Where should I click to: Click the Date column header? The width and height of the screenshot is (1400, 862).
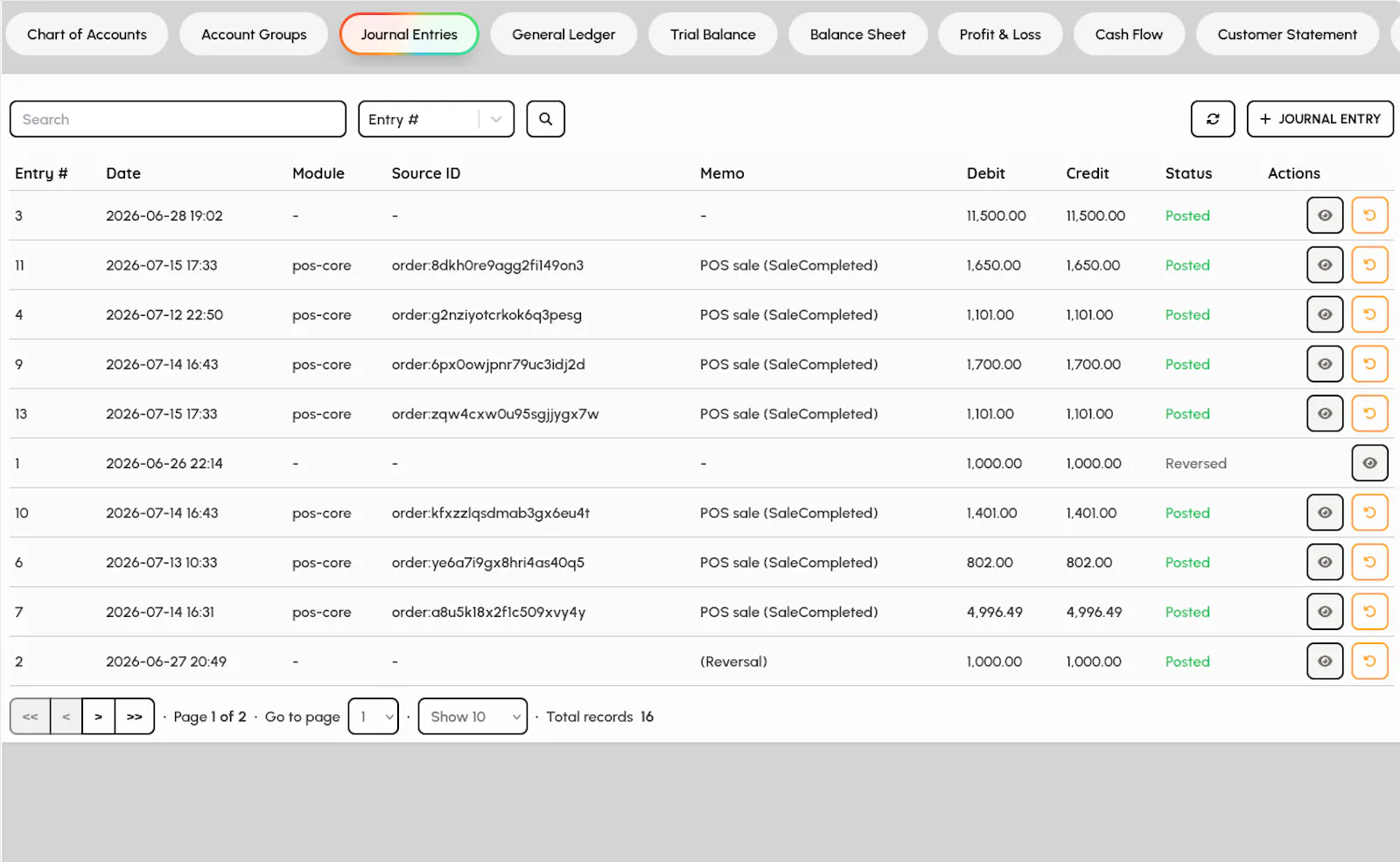[x=123, y=173]
